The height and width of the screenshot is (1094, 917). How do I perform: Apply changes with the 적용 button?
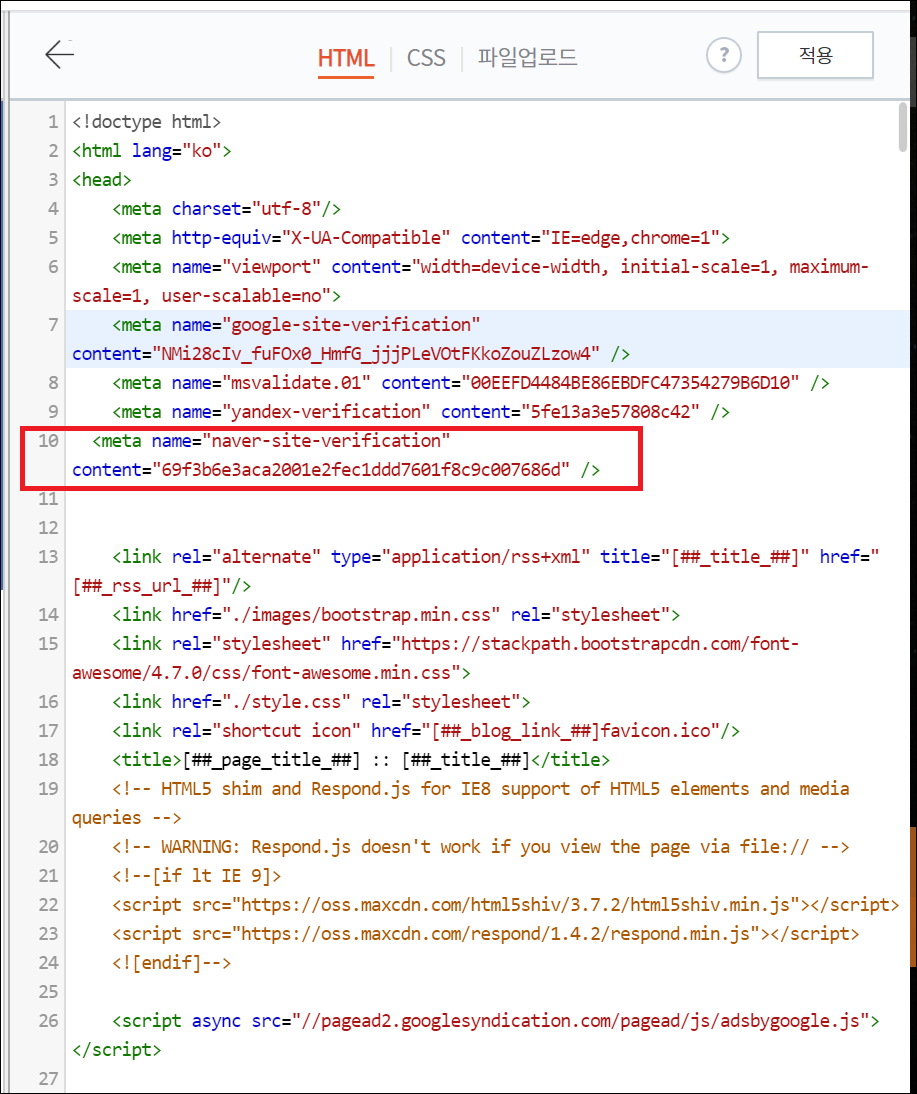click(815, 54)
